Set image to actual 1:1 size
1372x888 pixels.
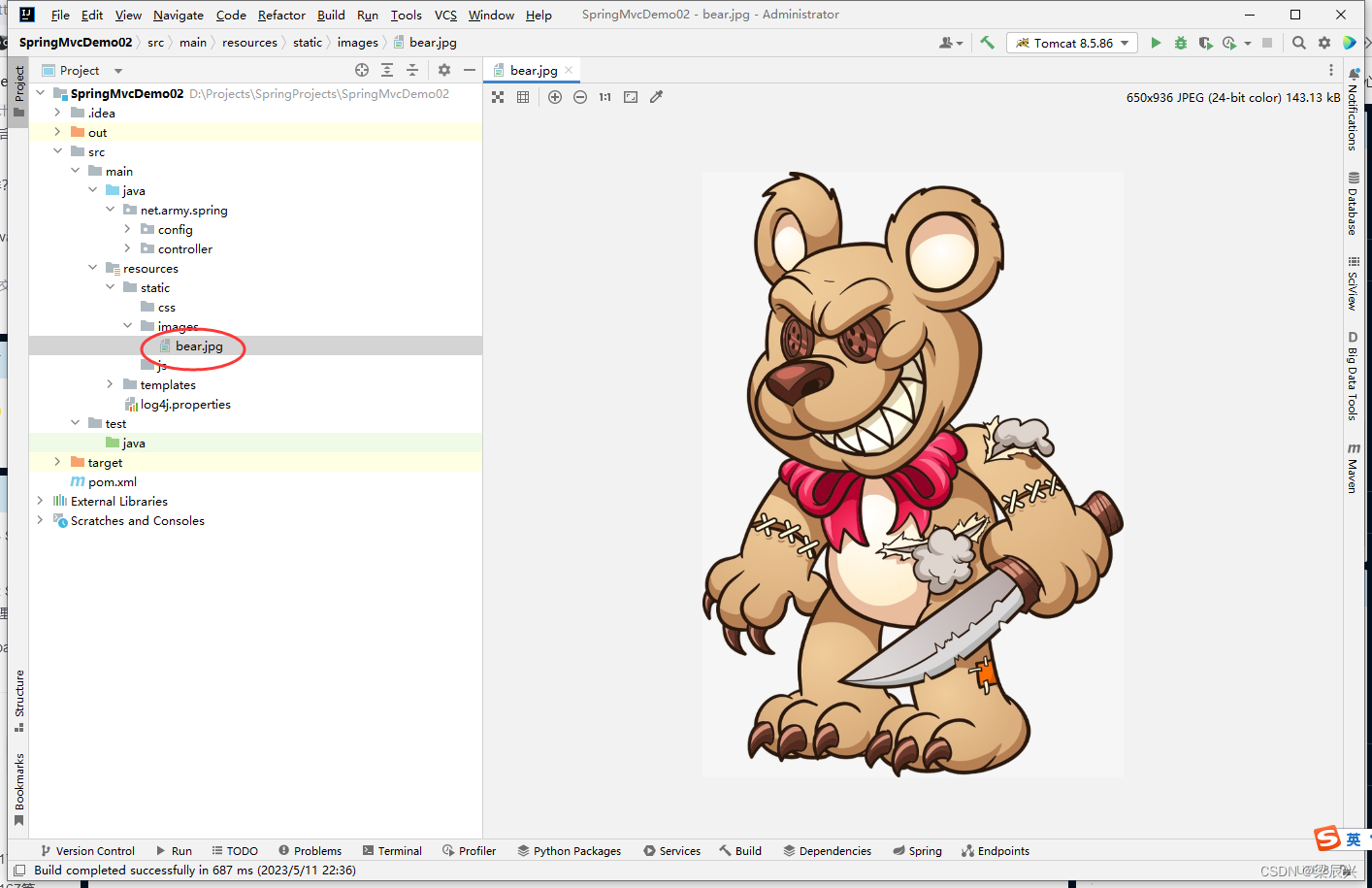[605, 97]
